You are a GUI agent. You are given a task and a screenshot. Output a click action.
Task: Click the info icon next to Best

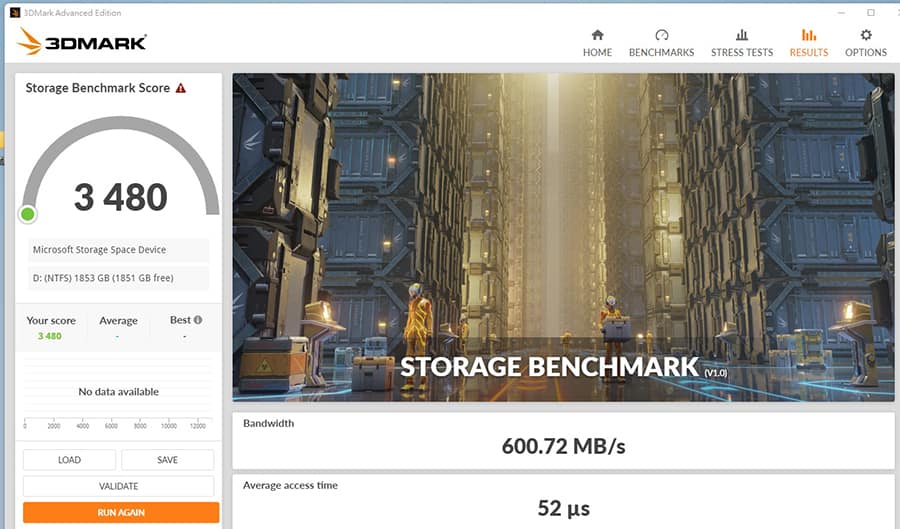click(198, 320)
